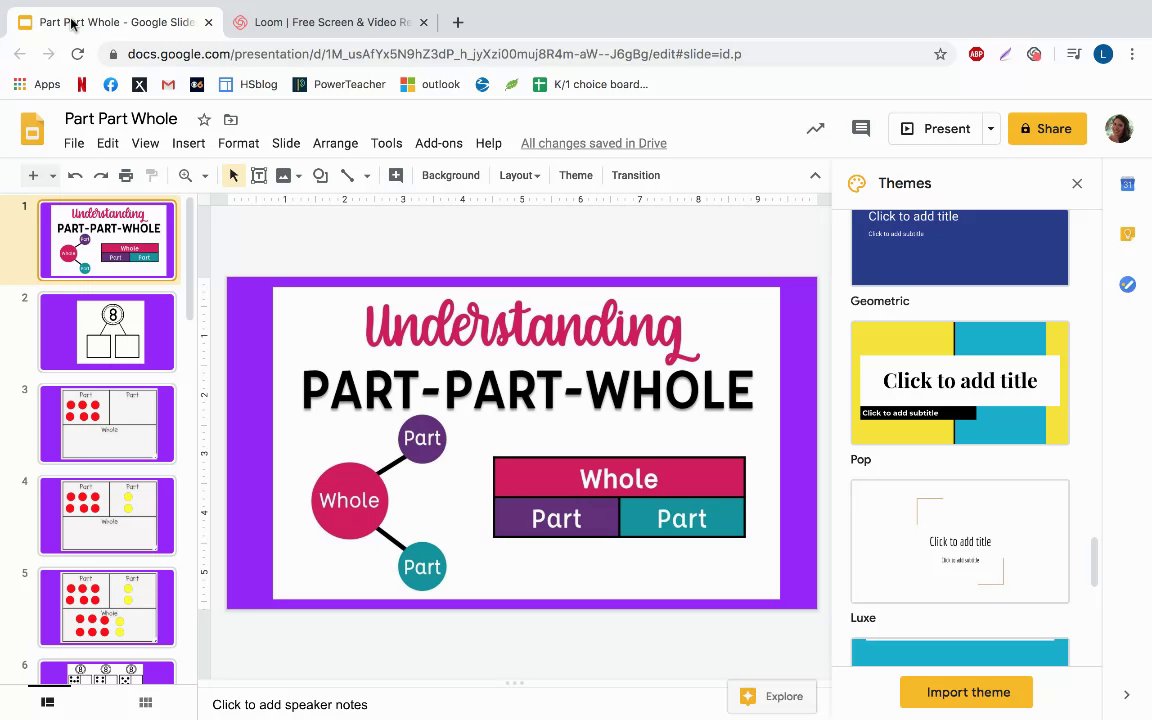
Task: Choose the Text box tool
Action: 259,176
